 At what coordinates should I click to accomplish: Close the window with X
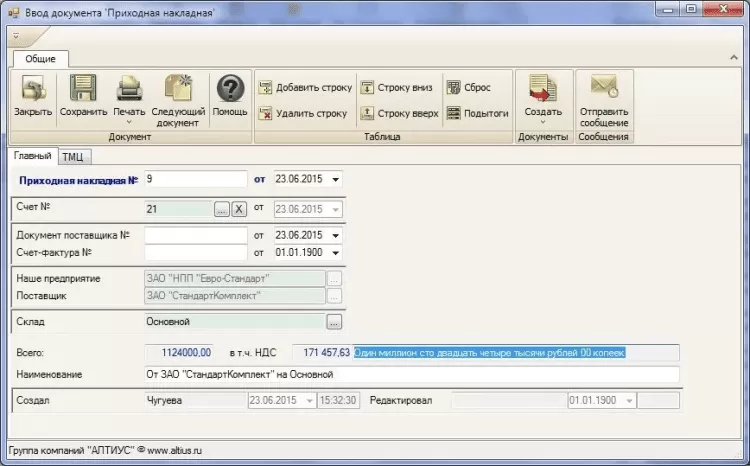[723, 10]
